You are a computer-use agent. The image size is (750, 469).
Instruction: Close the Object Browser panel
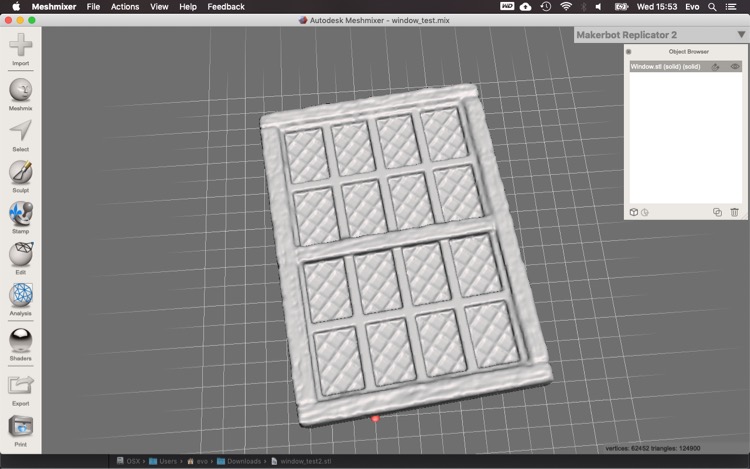pyautogui.click(x=629, y=52)
